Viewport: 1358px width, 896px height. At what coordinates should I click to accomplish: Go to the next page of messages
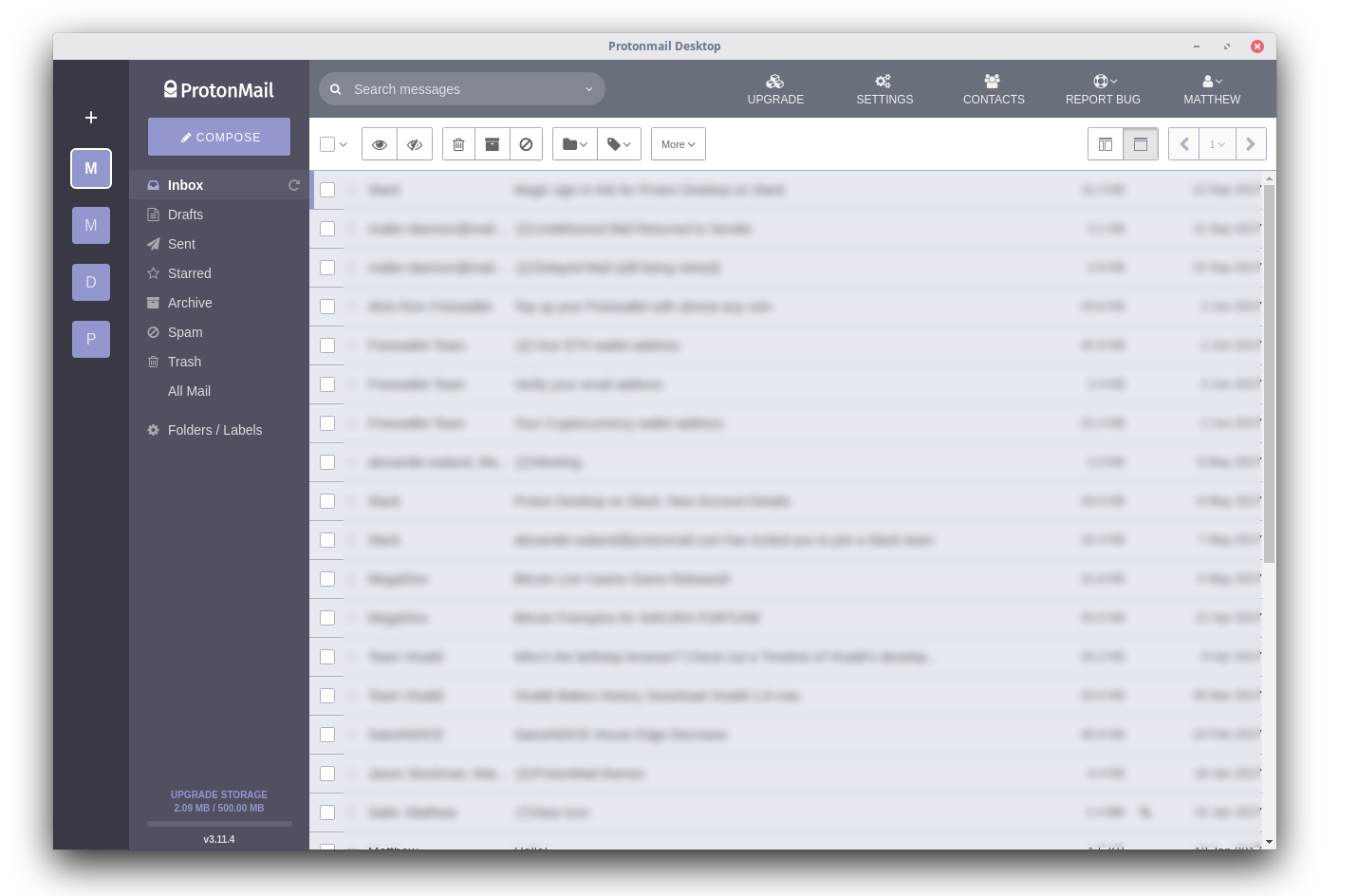1251,144
